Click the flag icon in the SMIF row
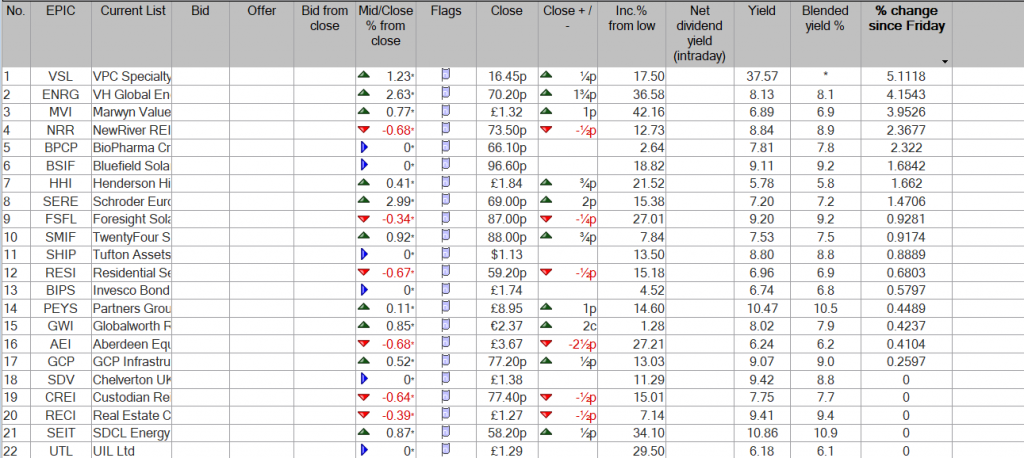Image resolution: width=1024 pixels, height=458 pixels. tap(446, 235)
